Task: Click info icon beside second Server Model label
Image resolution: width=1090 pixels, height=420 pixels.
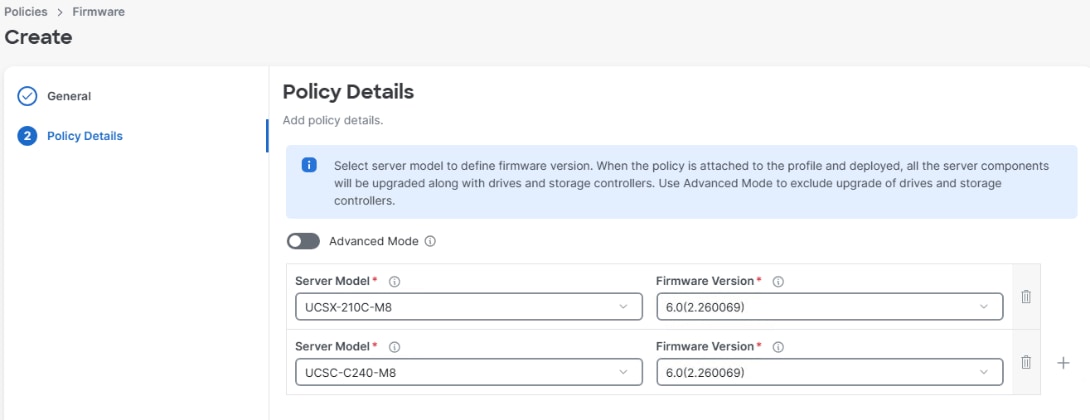Action: coord(394,347)
